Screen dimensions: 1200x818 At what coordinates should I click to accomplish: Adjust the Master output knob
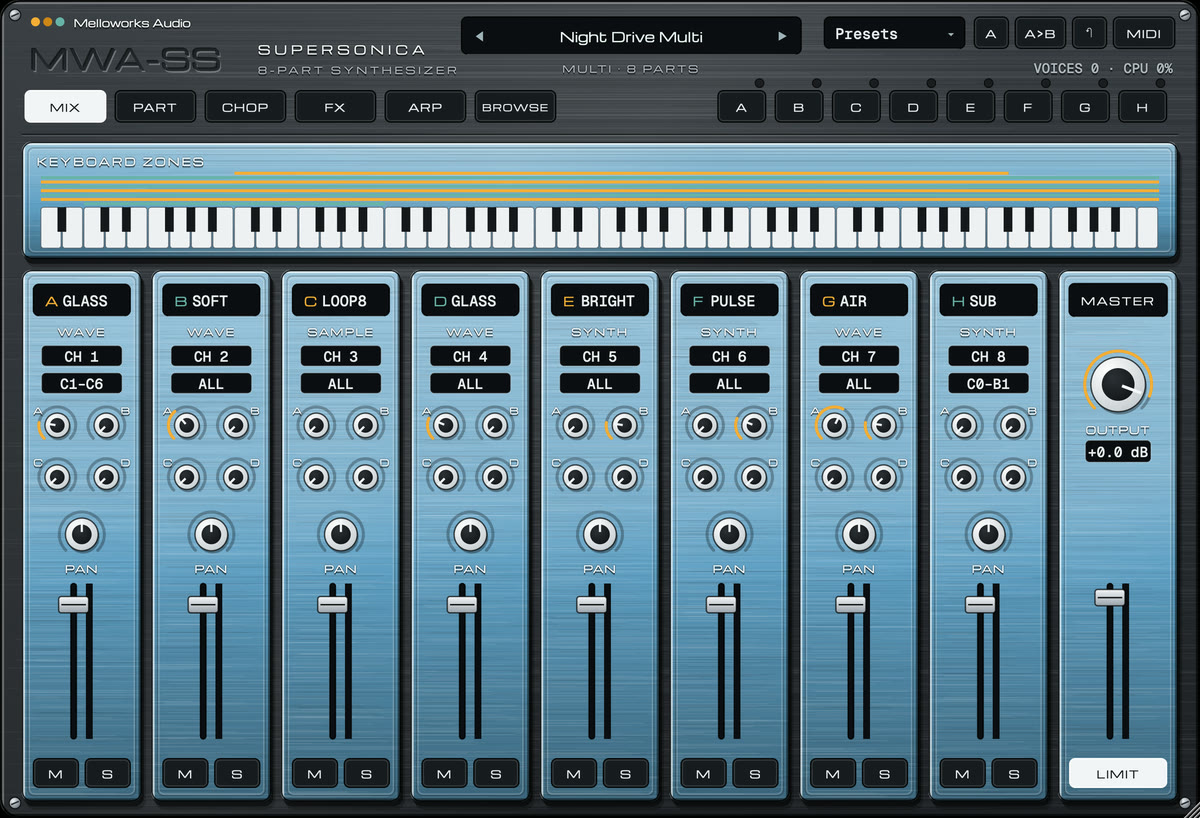(x=1117, y=386)
